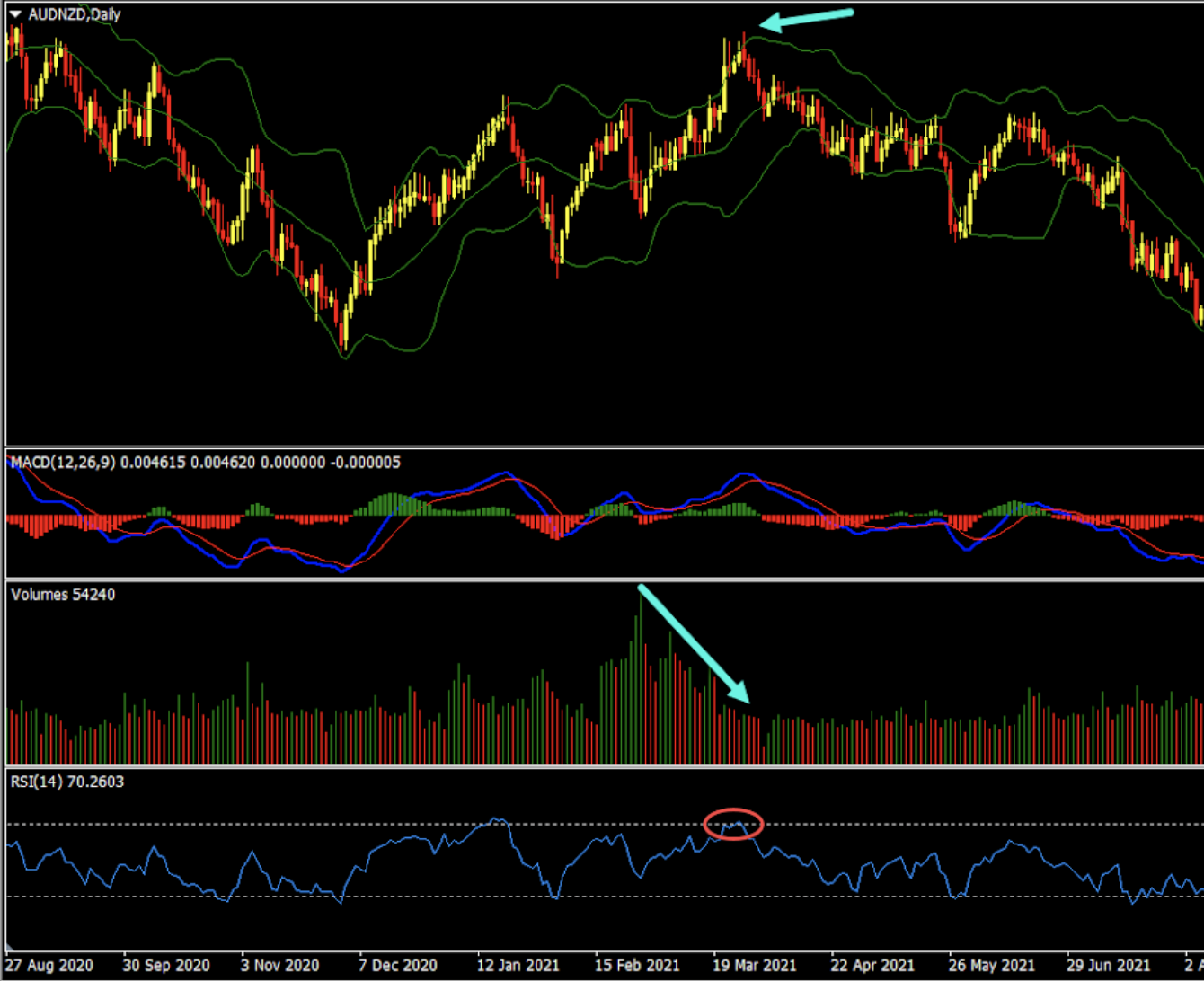The image size is (1204, 981).
Task: Click the 12 Jan 2021 date label
Action: (x=515, y=965)
